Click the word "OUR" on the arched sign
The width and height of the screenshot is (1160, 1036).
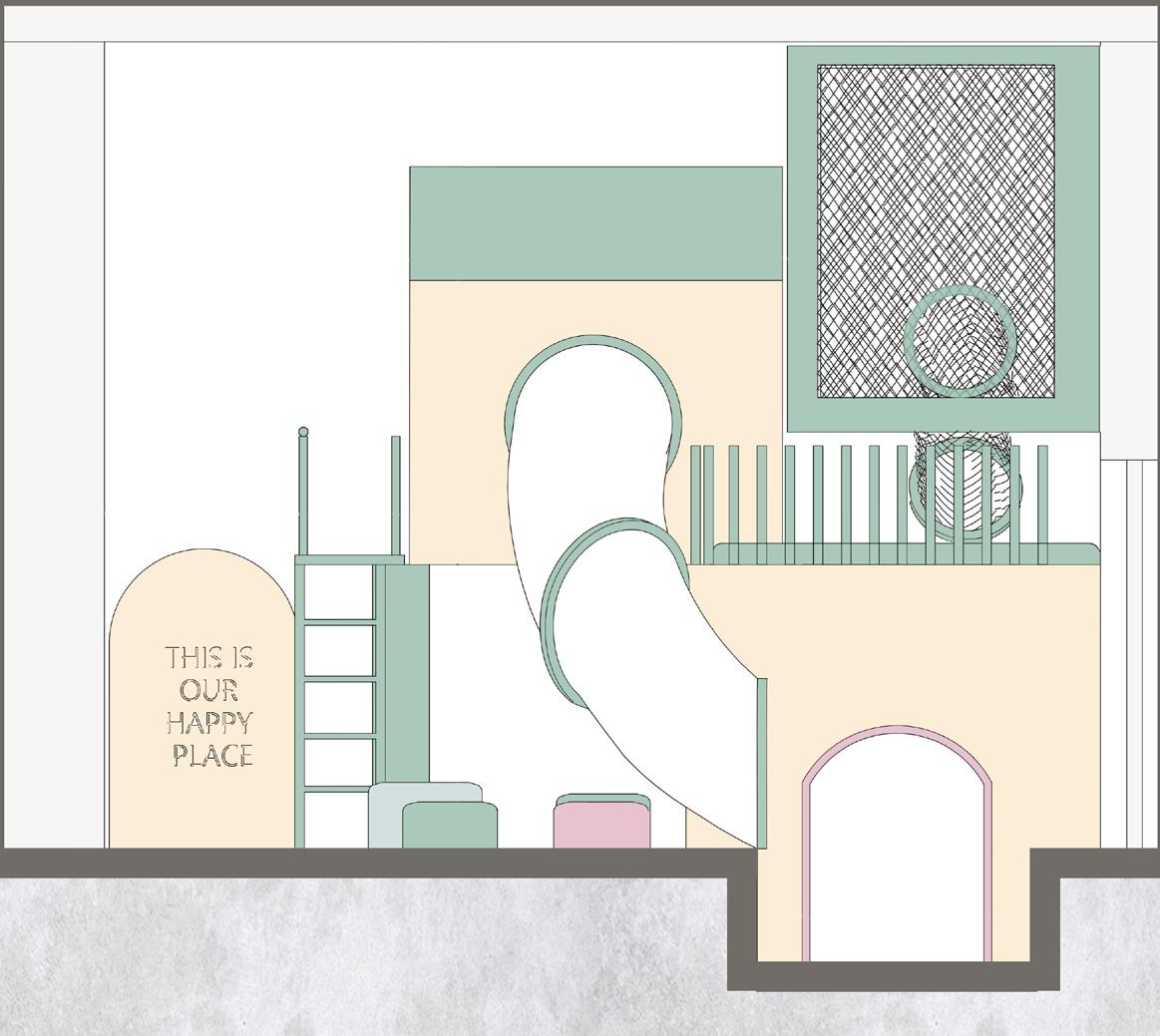208,691
